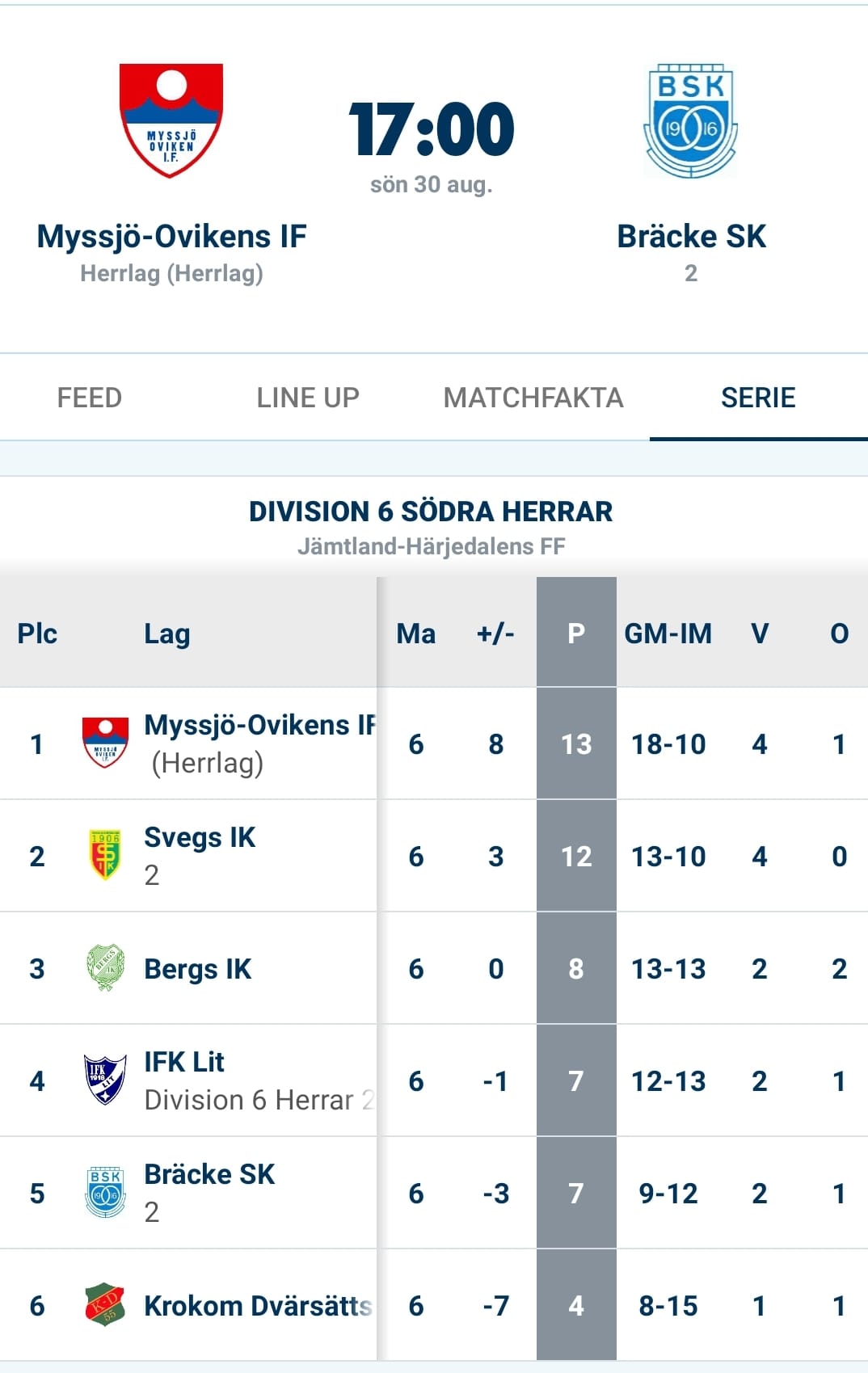The image size is (868, 1373).
Task: Sort standings by the P points column
Action: (x=576, y=634)
